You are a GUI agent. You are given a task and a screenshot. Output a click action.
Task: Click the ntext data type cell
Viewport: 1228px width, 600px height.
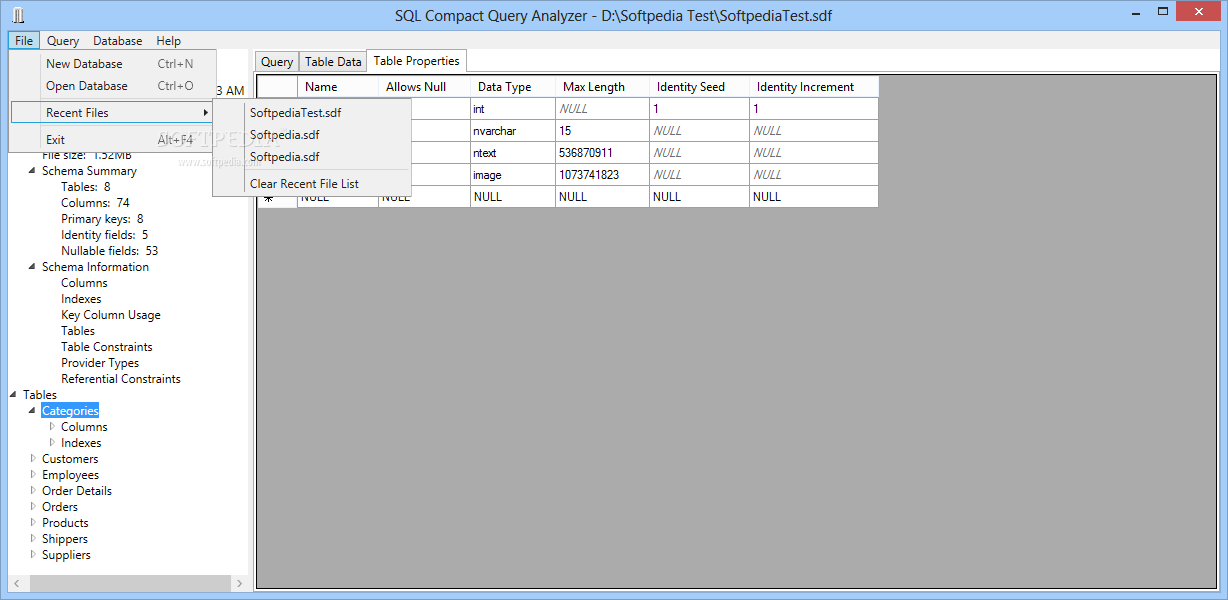[x=512, y=153]
